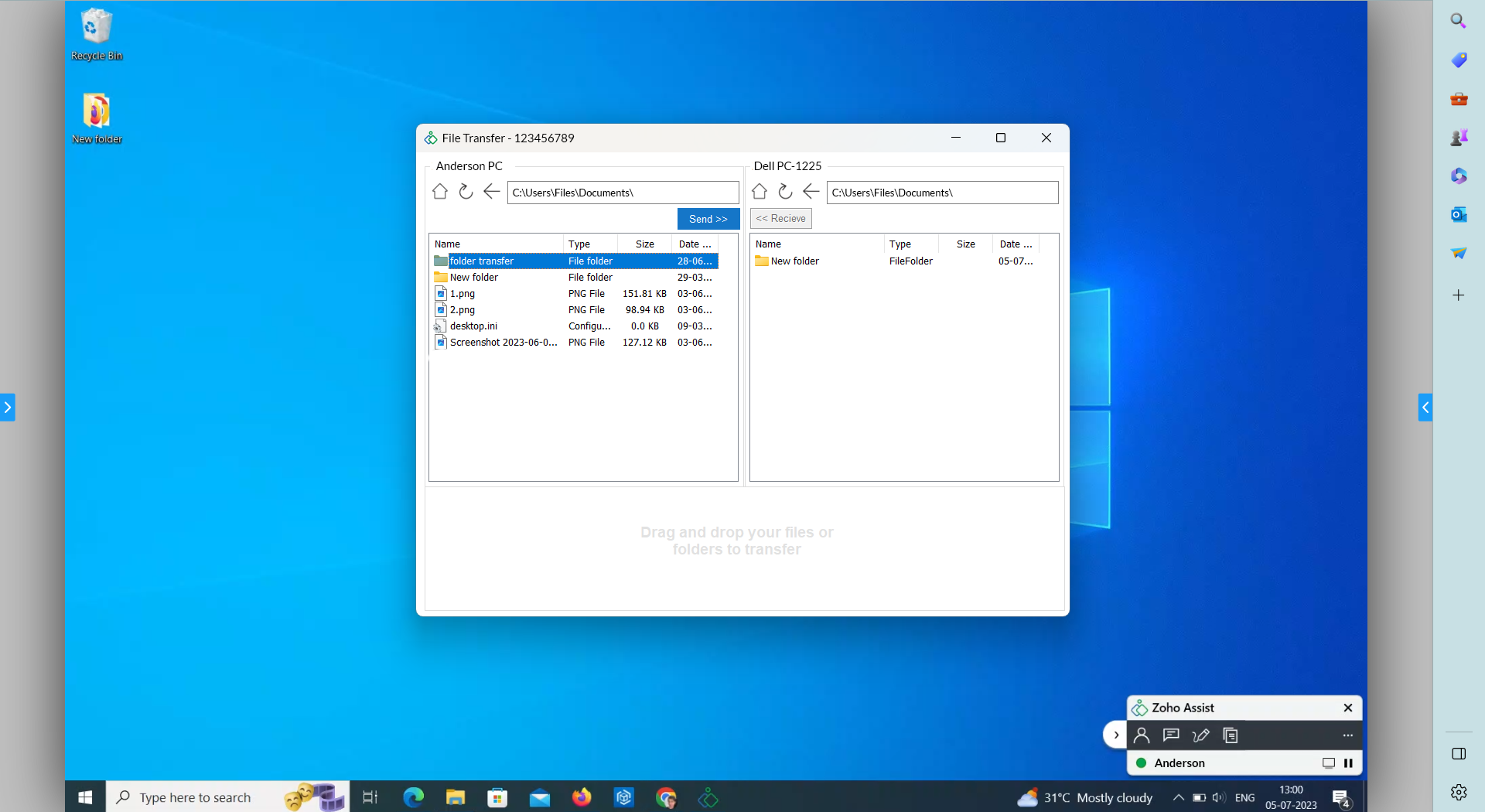Viewport: 1485px width, 812px height.
Task: Open the ENG language menu in taskbar
Action: [1245, 798]
